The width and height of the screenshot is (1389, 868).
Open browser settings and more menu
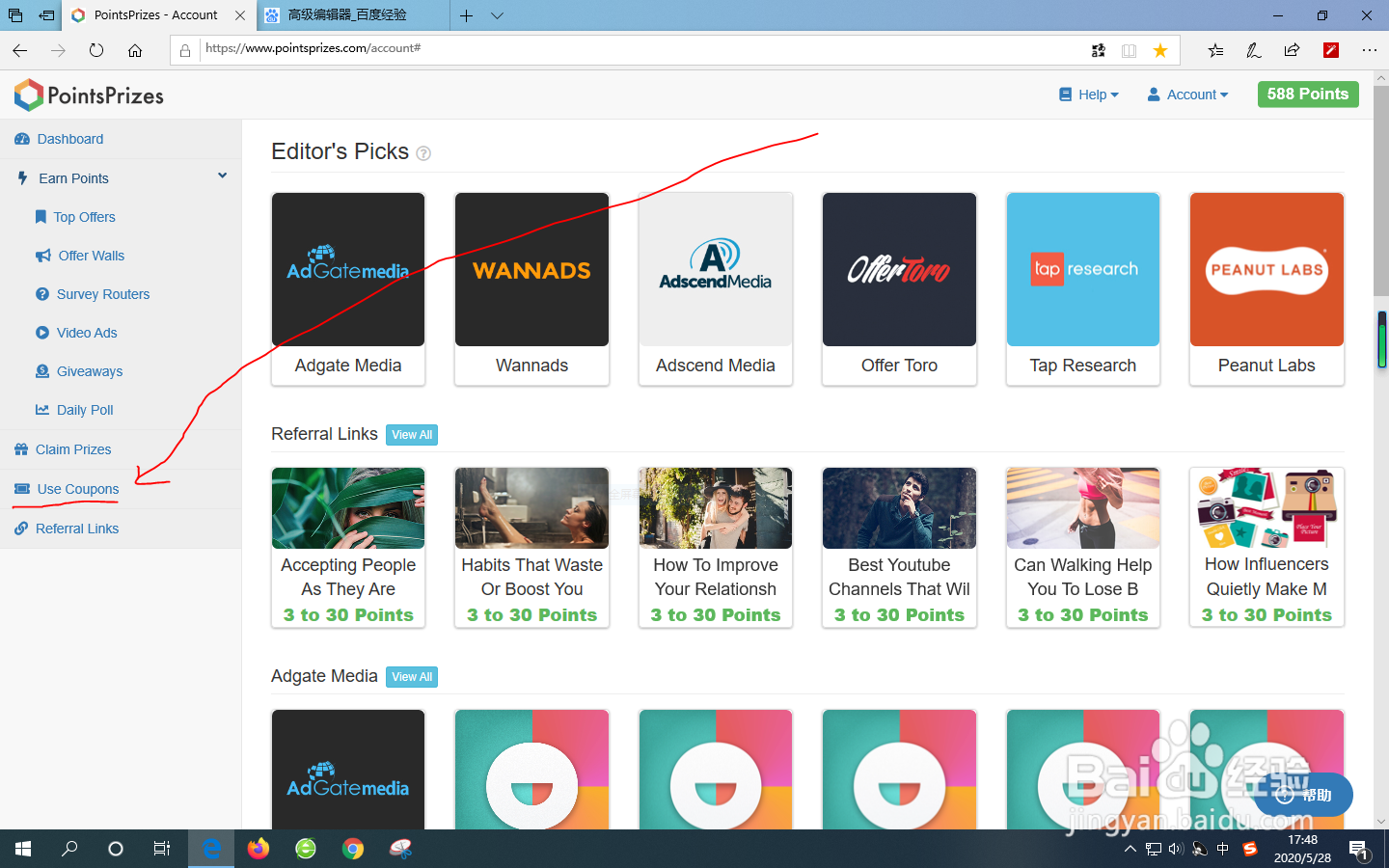[x=1369, y=50]
